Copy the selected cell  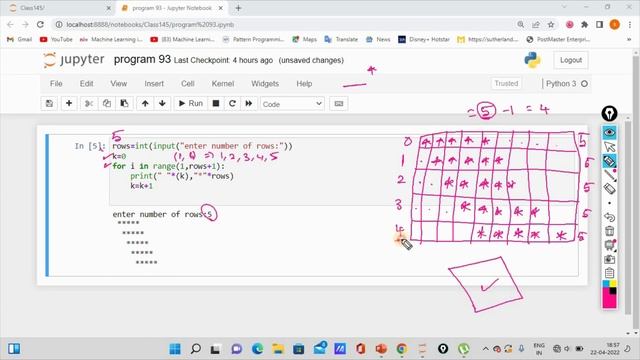click(x=107, y=104)
